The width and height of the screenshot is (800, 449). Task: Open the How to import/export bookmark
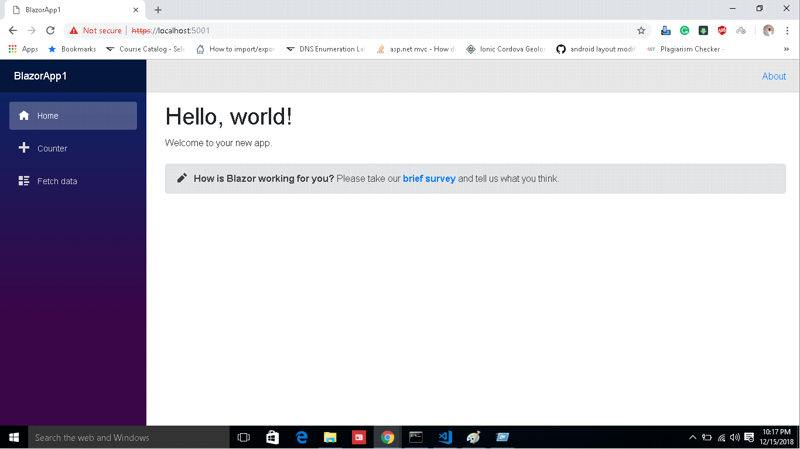point(236,49)
